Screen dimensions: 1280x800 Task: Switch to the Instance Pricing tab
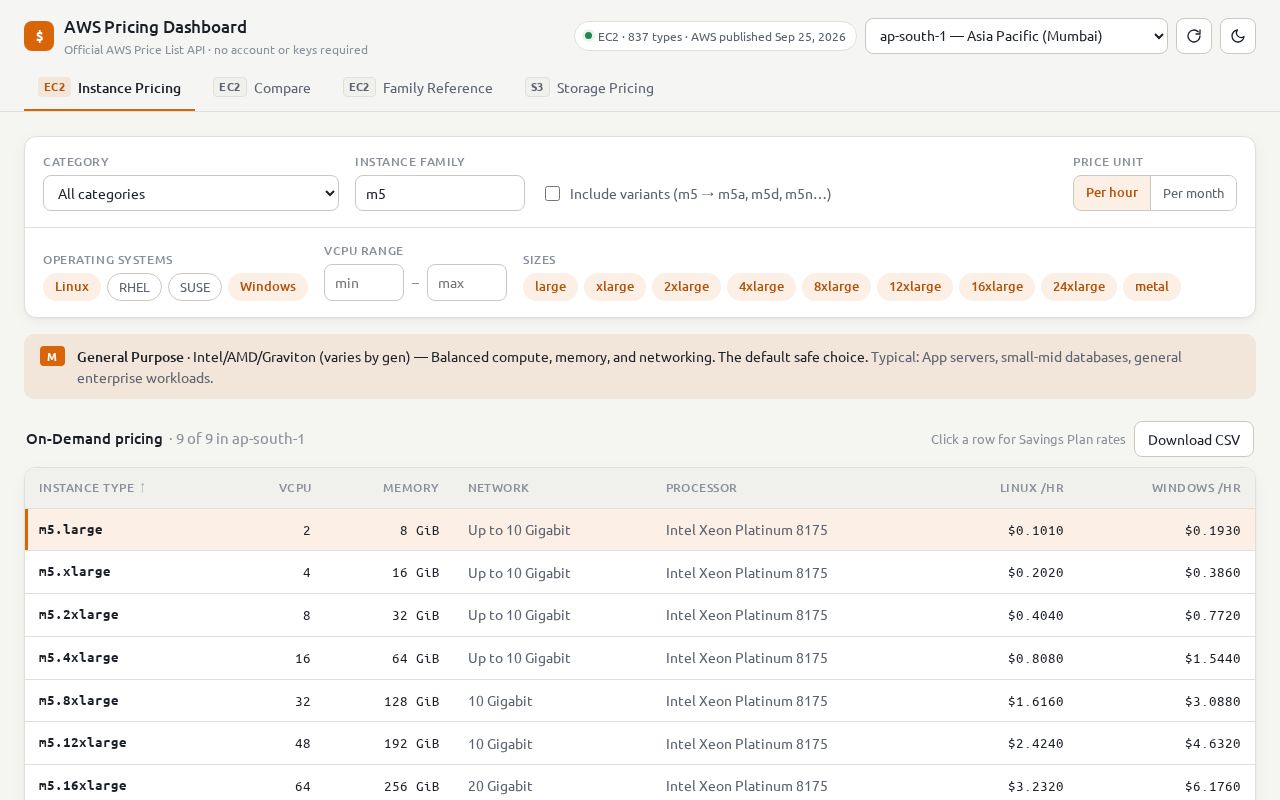(x=110, y=88)
